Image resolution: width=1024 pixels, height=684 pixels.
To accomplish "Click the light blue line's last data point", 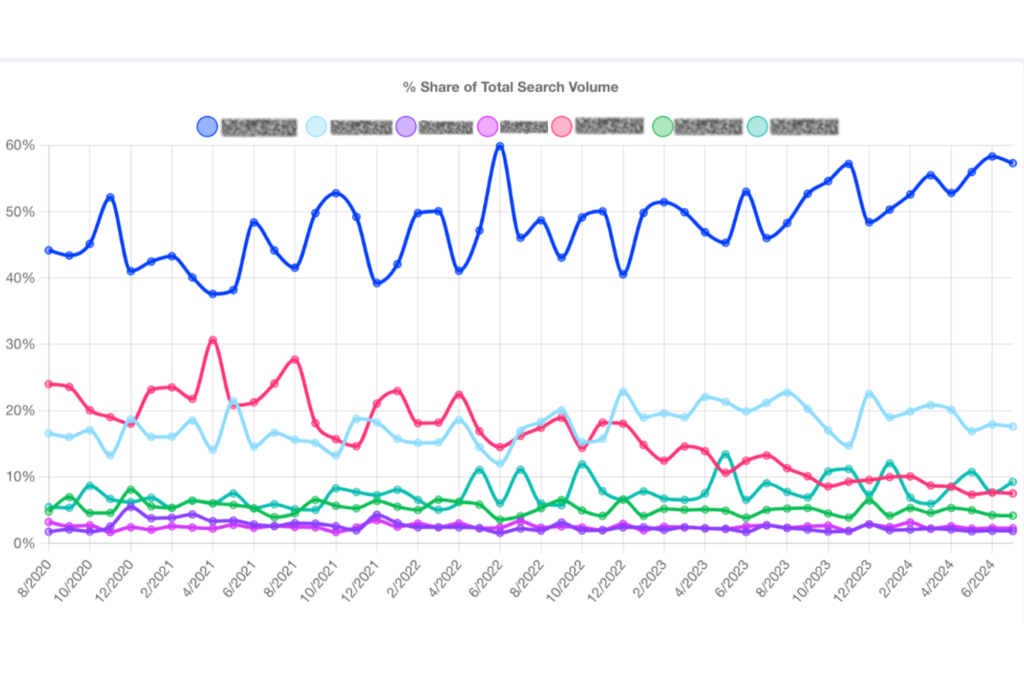I will click(1013, 426).
